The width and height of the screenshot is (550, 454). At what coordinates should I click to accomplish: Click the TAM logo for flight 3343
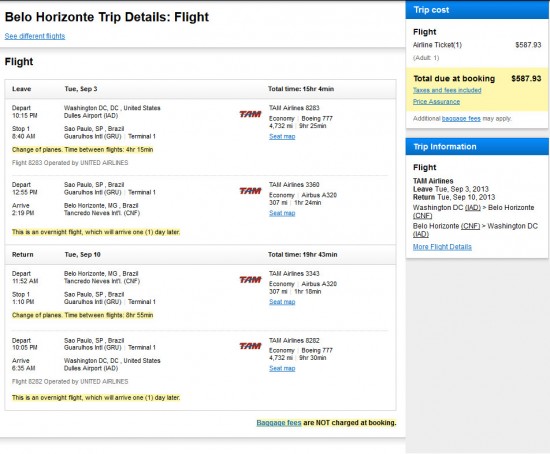(250, 280)
